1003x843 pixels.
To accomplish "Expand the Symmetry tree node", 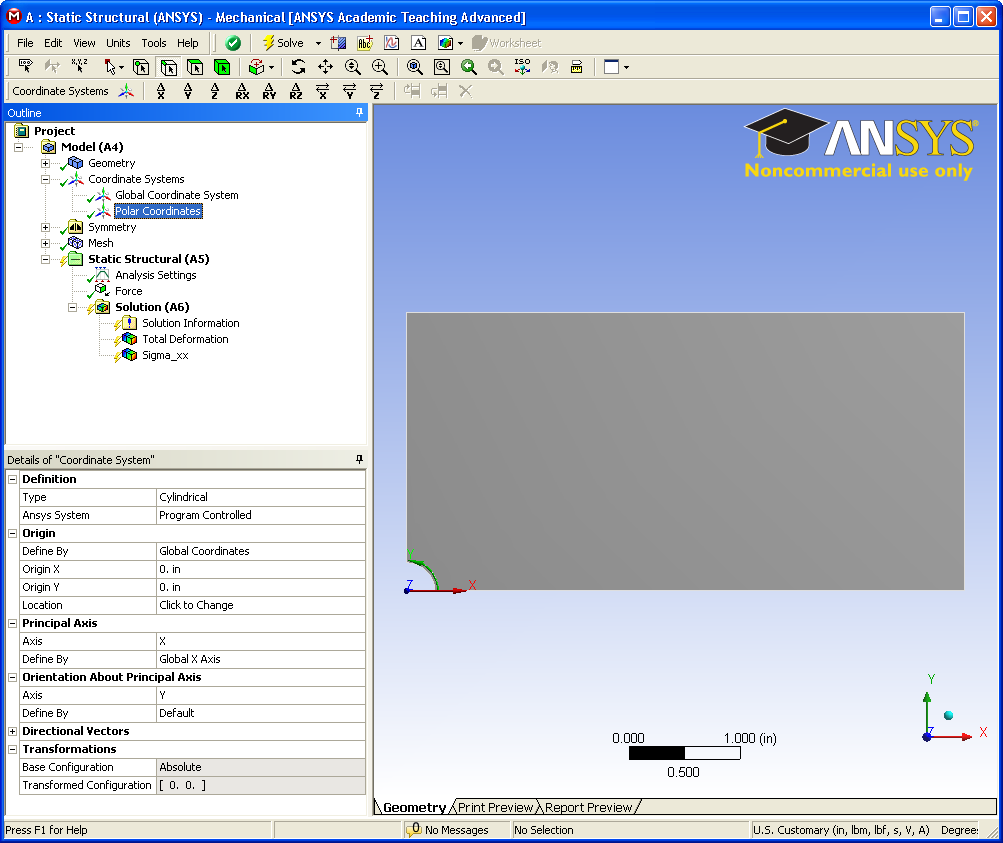I will [45, 227].
